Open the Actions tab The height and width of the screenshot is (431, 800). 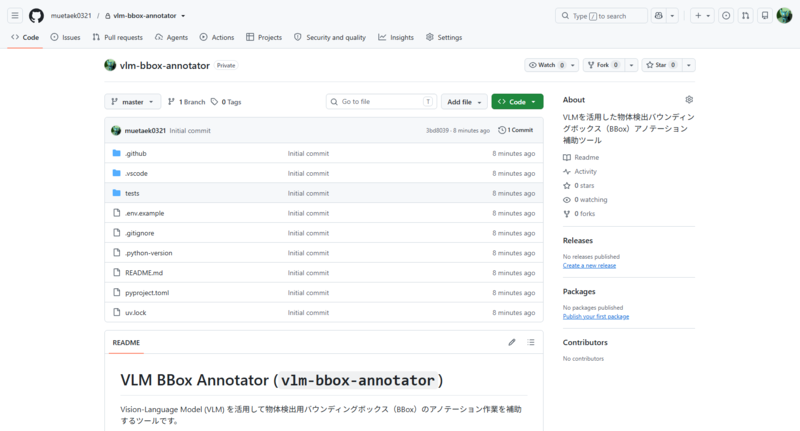point(217,37)
